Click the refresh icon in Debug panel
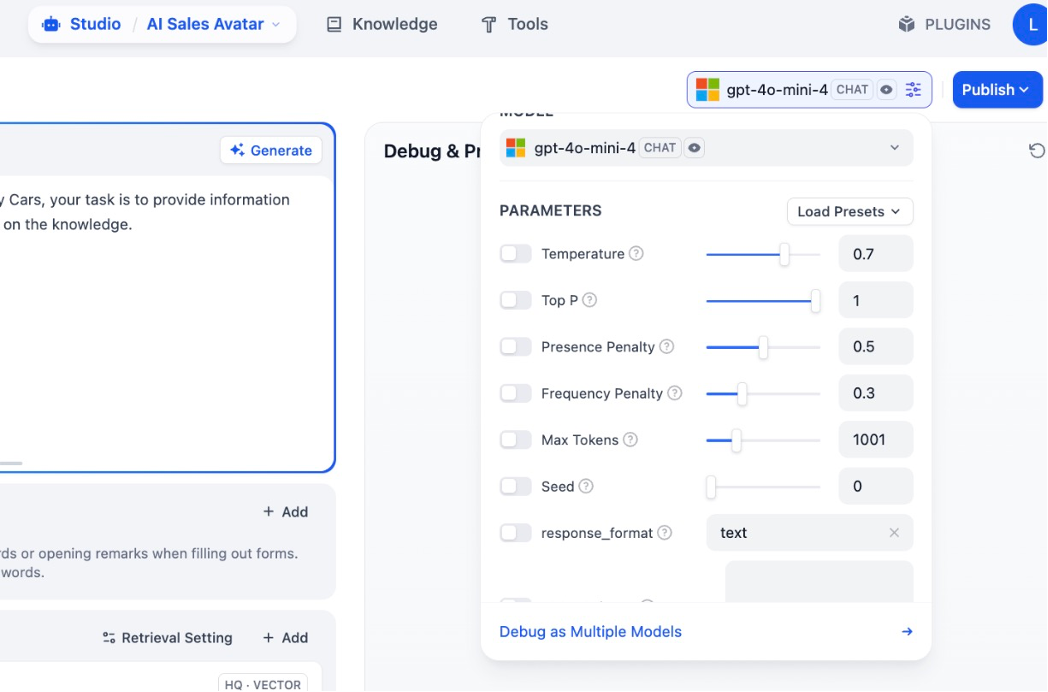This screenshot has width=1048, height=692. [x=1037, y=150]
